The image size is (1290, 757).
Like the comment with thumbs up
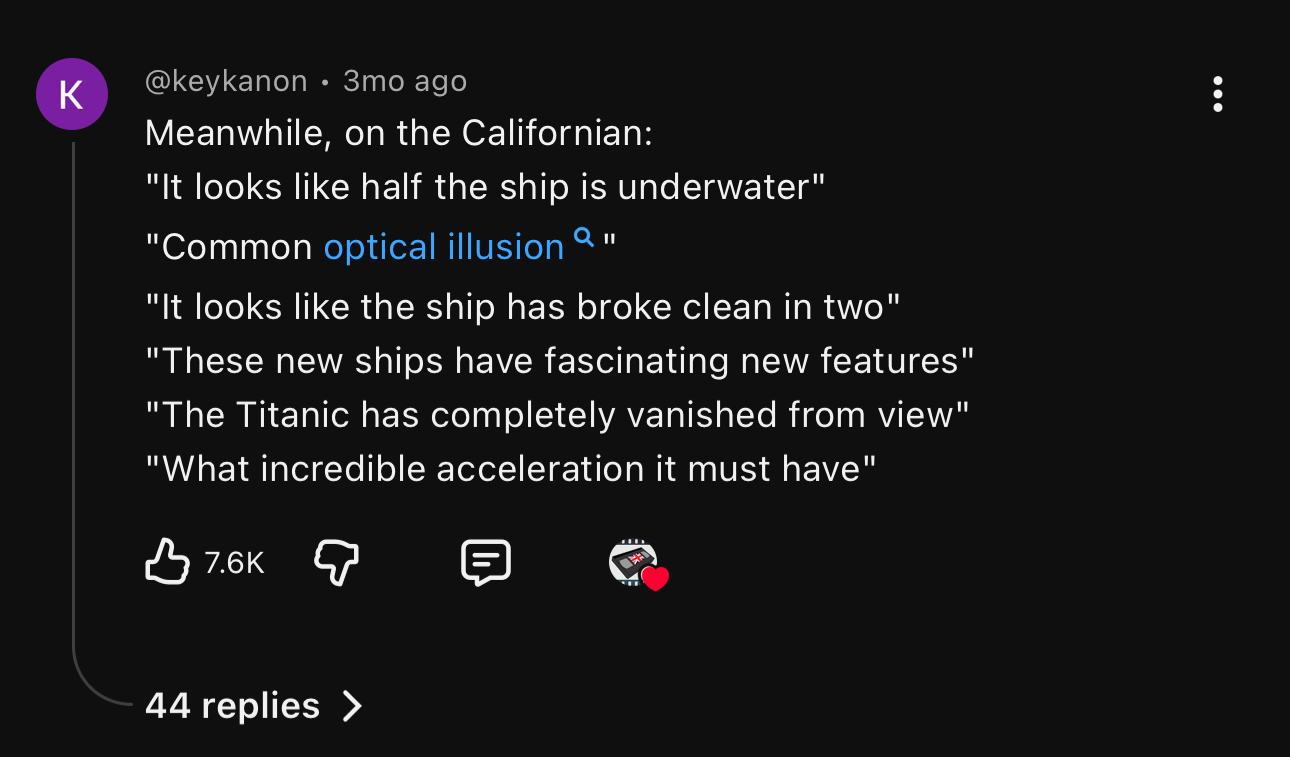168,562
